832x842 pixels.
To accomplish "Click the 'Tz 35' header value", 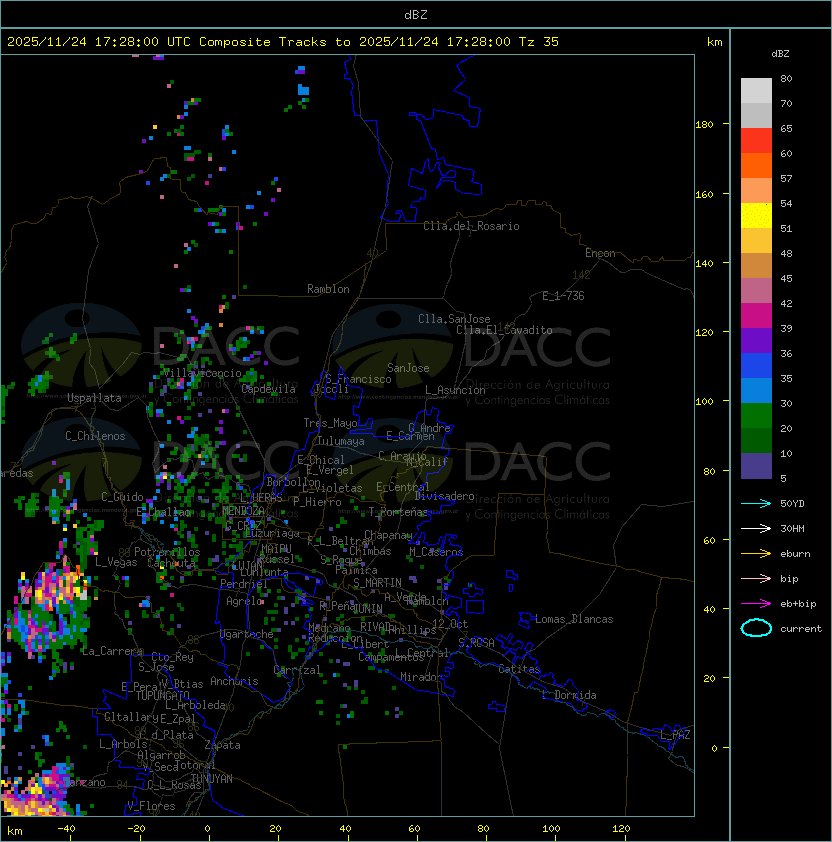I will 539,42.
